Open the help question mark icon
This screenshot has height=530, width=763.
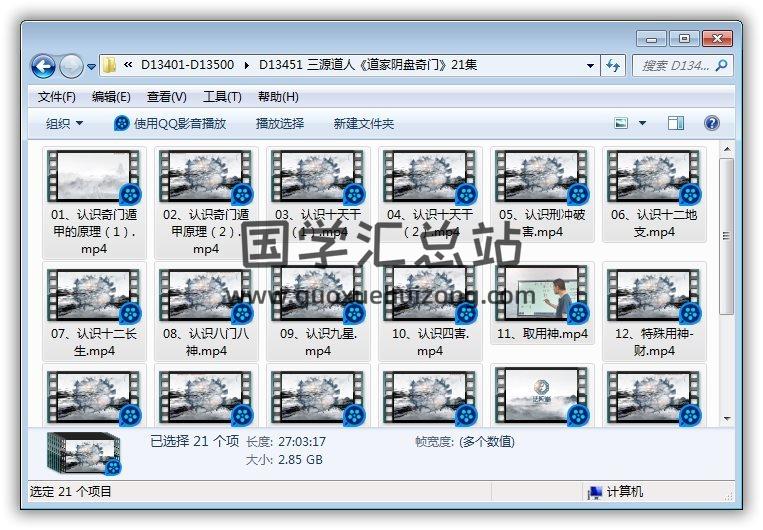pos(712,123)
